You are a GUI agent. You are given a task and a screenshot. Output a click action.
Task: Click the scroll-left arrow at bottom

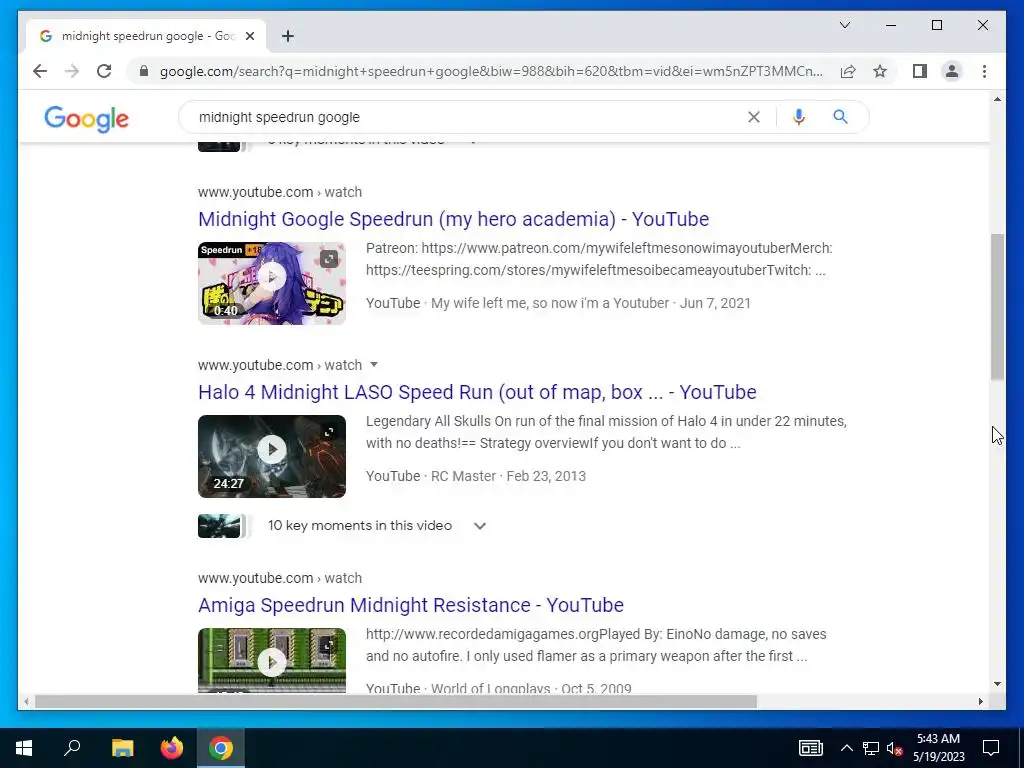(x=26, y=701)
